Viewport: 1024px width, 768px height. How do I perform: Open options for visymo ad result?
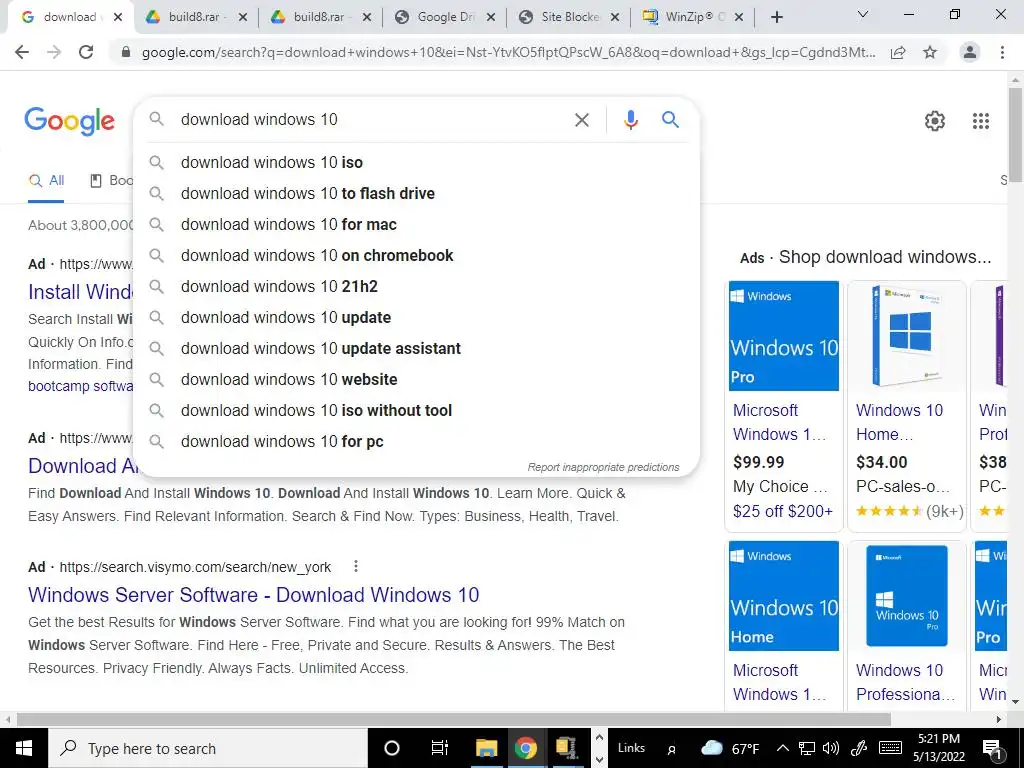(356, 566)
